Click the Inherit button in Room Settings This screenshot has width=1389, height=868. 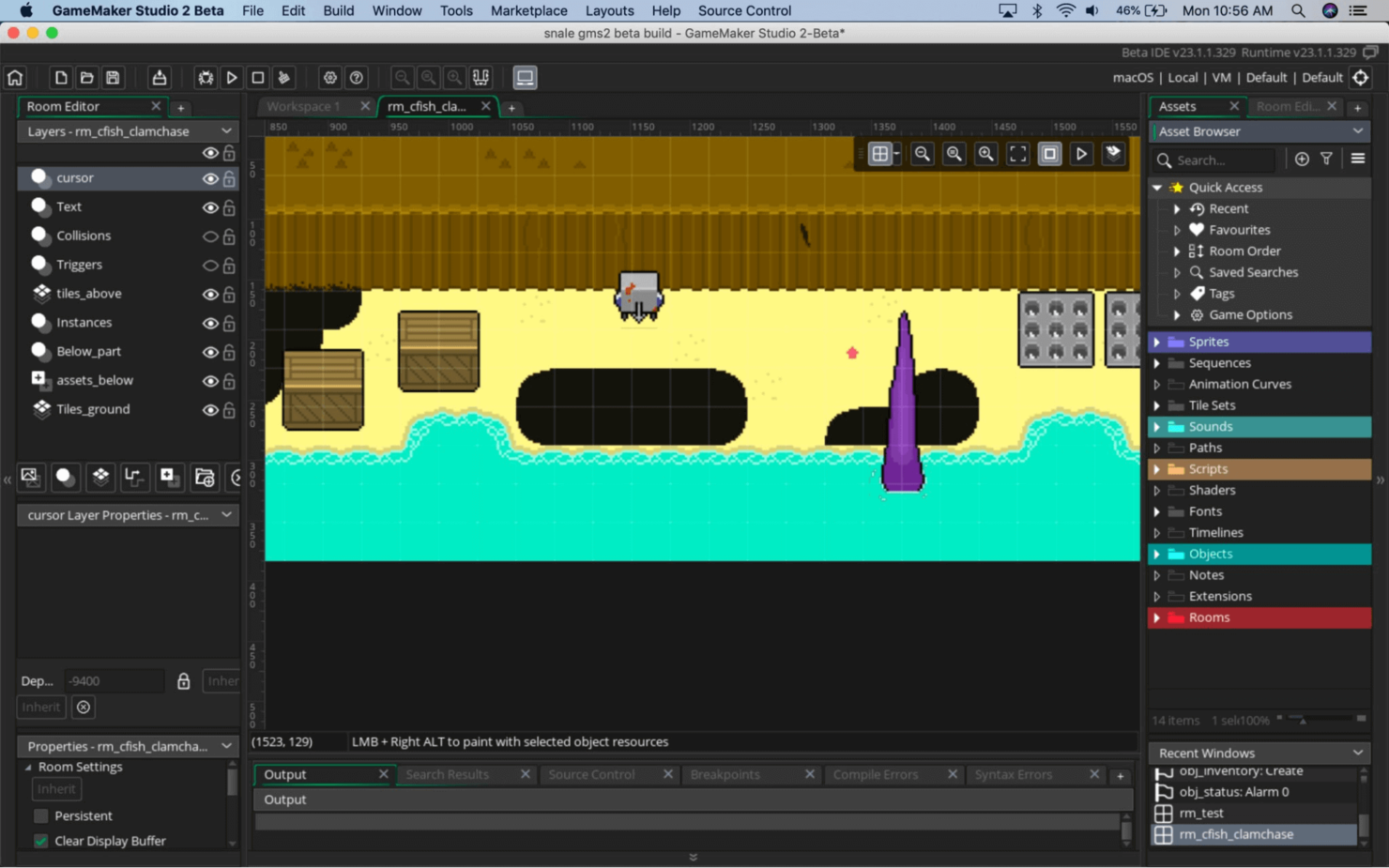coord(55,789)
